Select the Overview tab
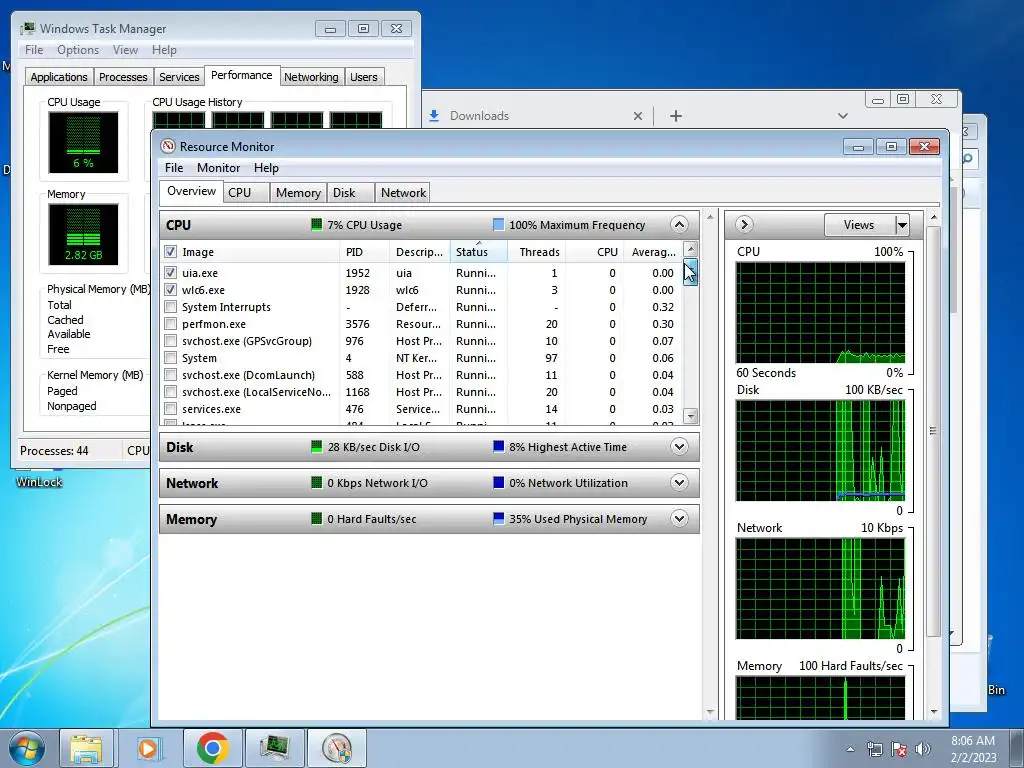This screenshot has height=768, width=1024. (191, 191)
